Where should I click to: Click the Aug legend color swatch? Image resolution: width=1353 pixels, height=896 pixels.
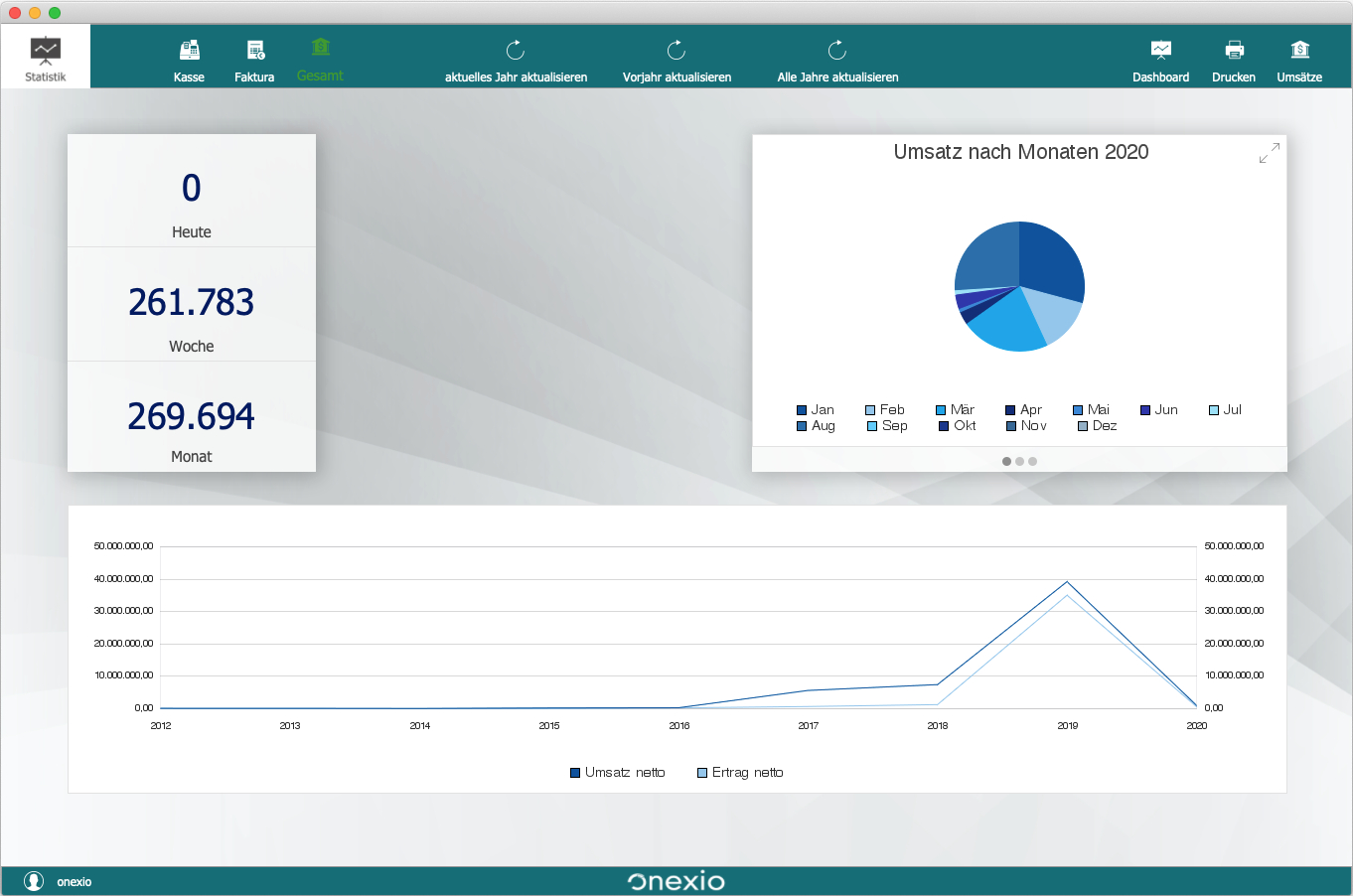(802, 426)
